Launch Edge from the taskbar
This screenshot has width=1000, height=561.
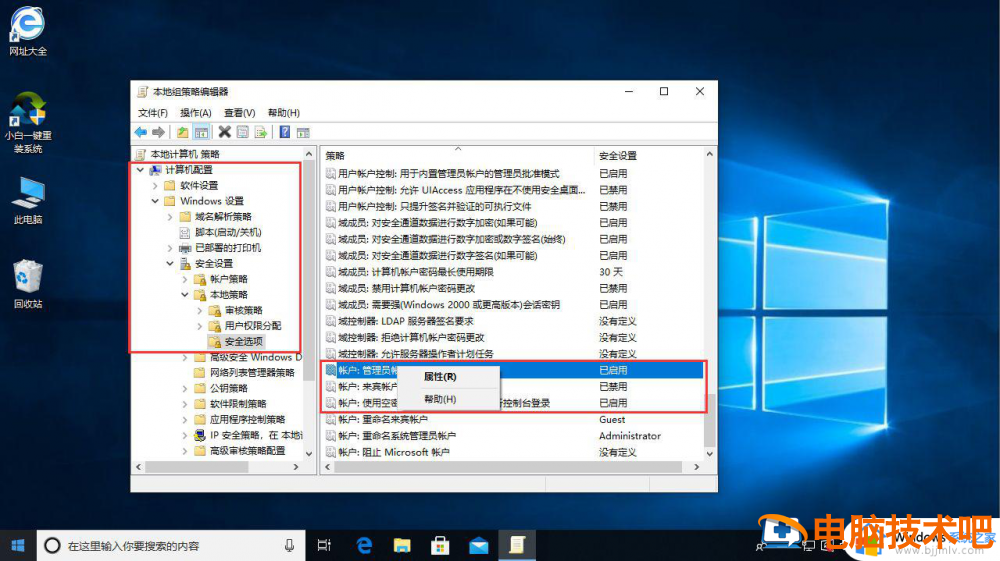click(x=364, y=546)
